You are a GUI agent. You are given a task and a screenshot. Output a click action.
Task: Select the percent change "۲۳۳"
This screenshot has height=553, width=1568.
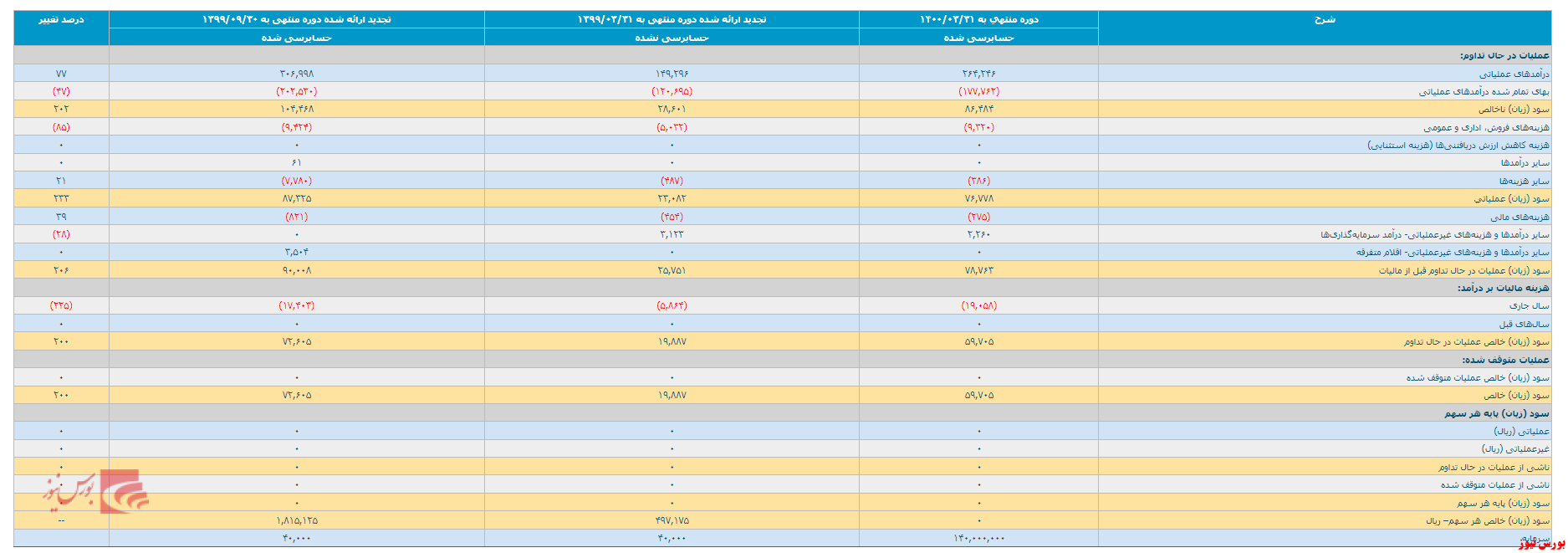click(61, 198)
